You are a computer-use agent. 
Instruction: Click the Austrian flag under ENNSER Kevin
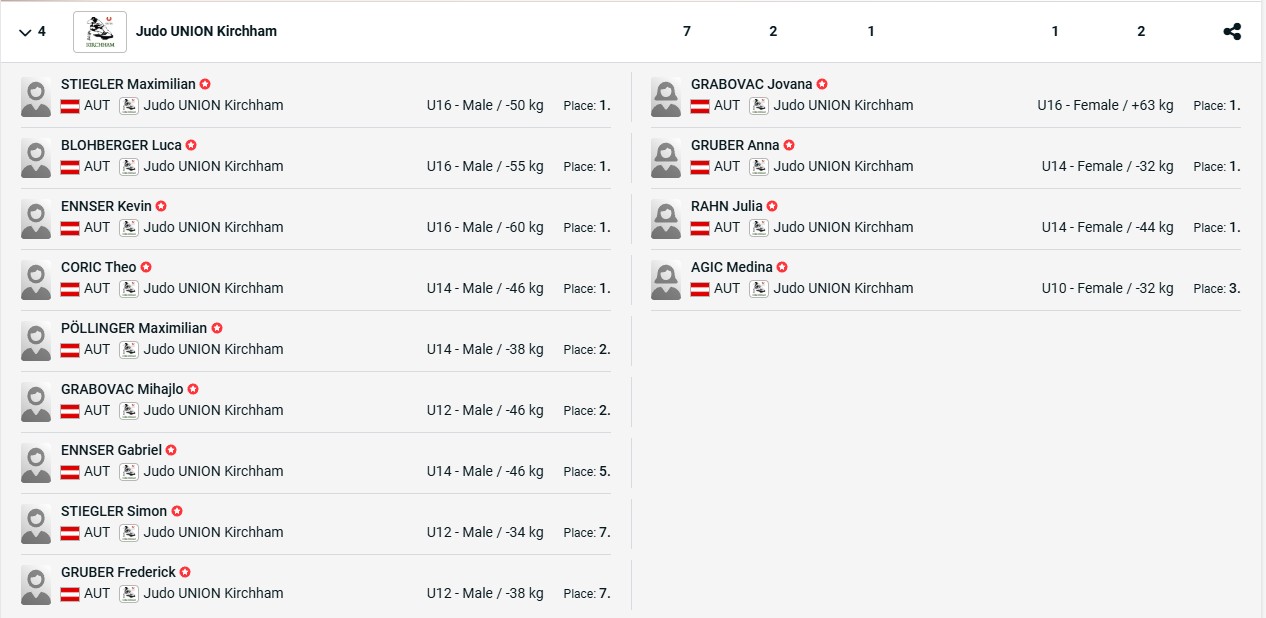click(x=70, y=228)
